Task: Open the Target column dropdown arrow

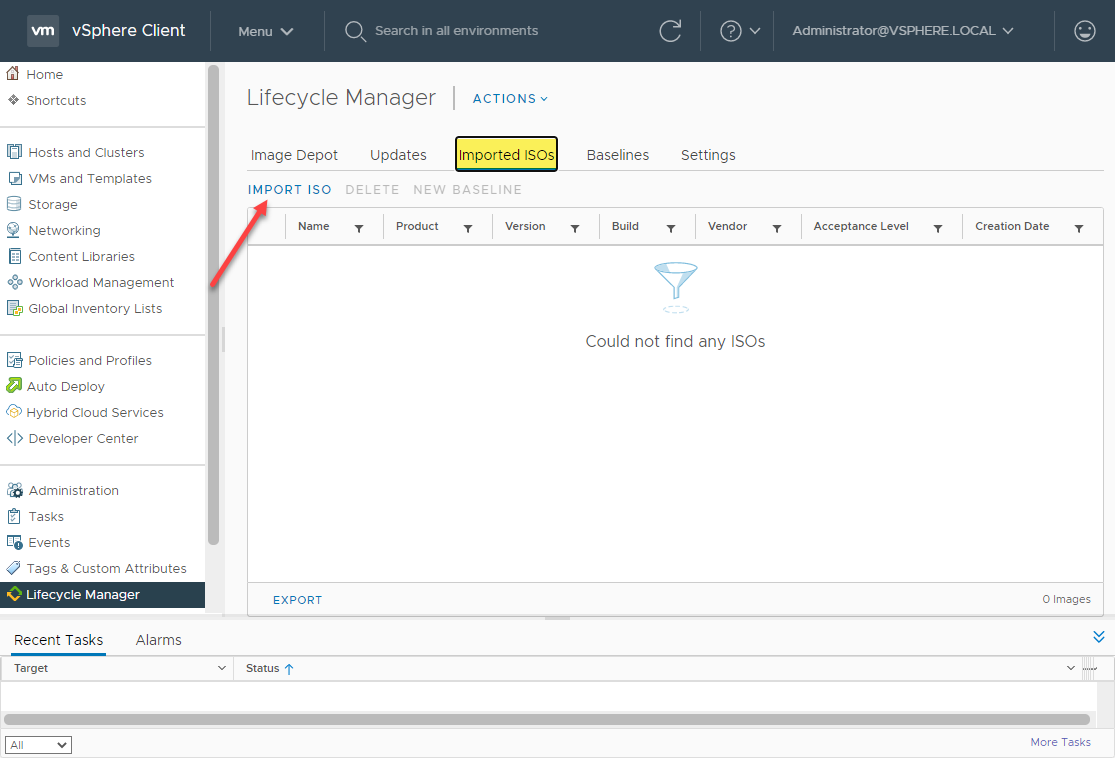Action: [x=221, y=668]
